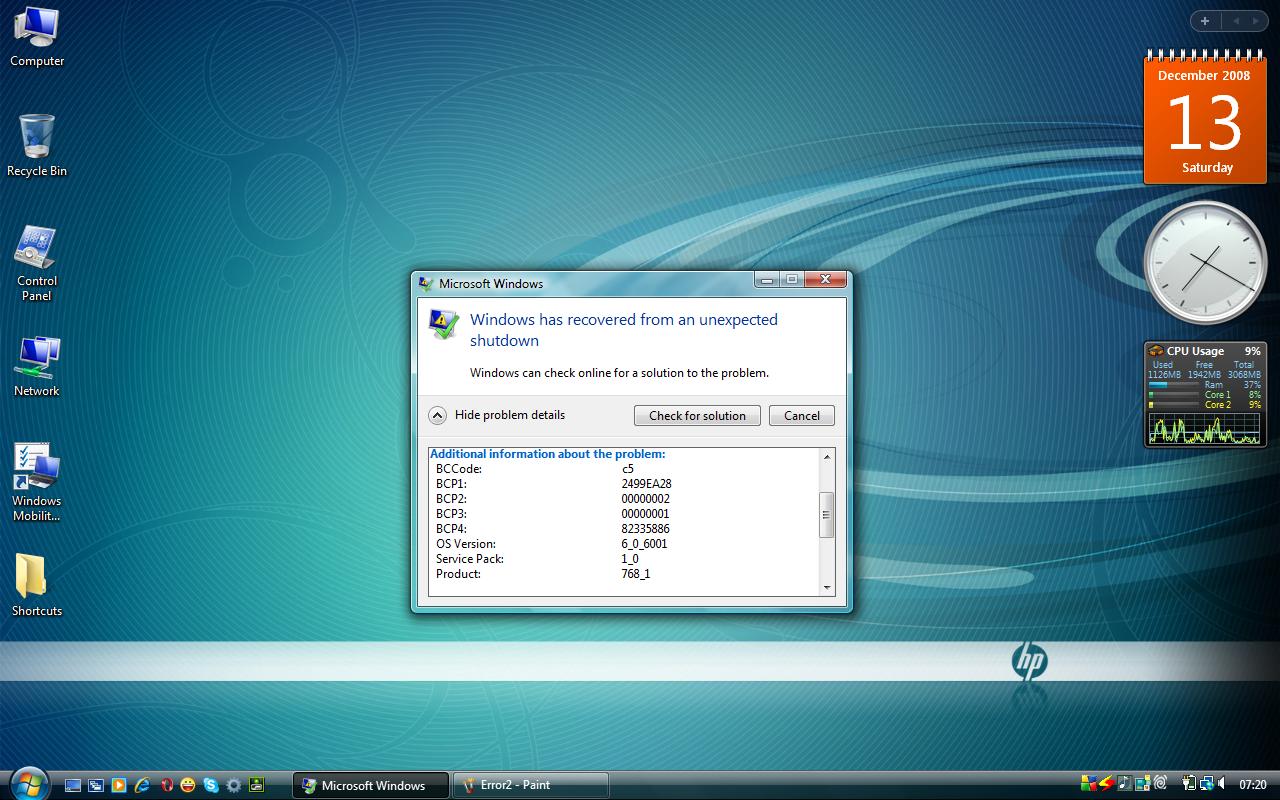Viewport: 1280px width, 800px height.
Task: Click the analog clock gadget
Action: [x=1205, y=263]
